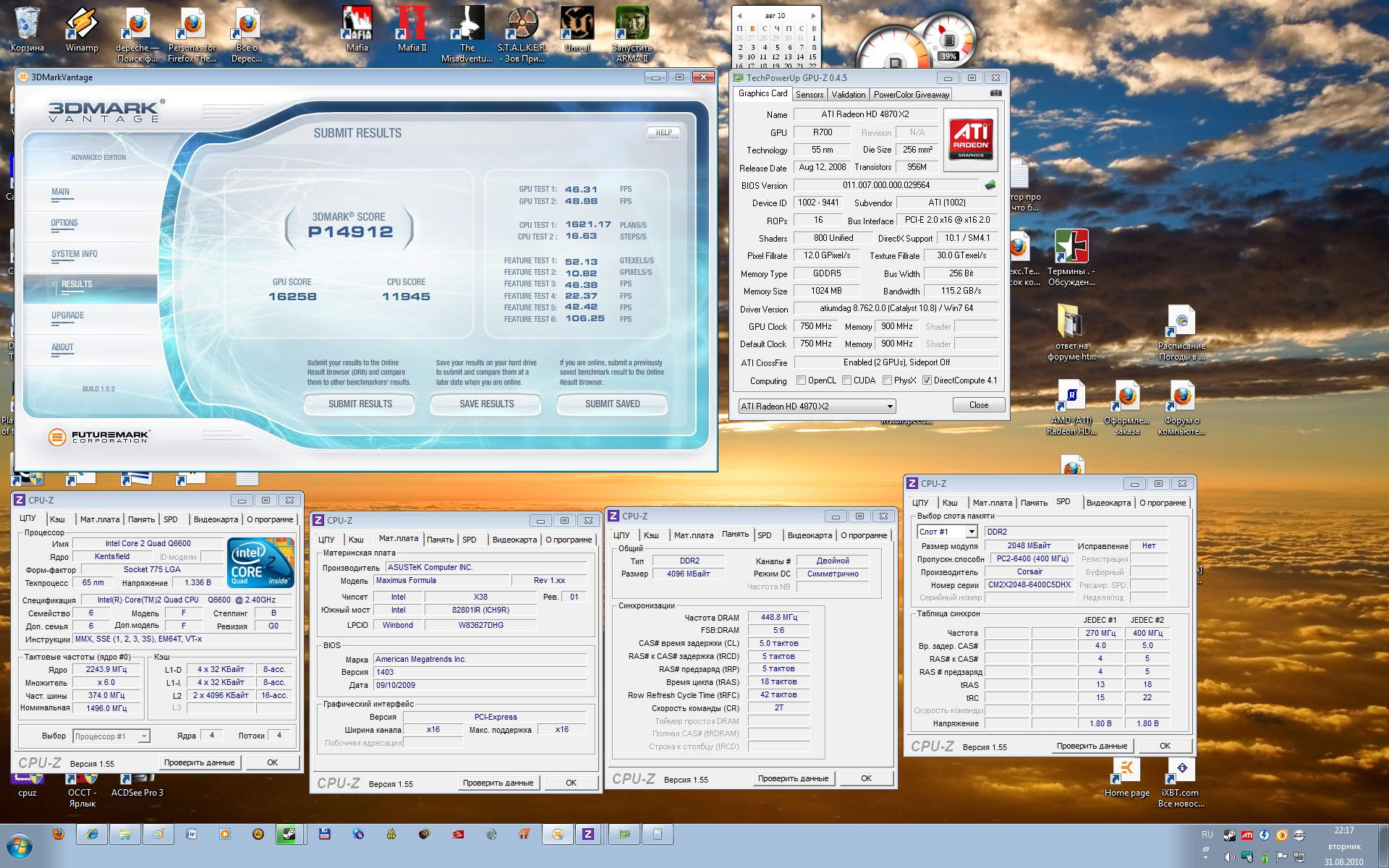Click the P14912 3DMark score
This screenshot has width=1389, height=868.
[x=350, y=232]
